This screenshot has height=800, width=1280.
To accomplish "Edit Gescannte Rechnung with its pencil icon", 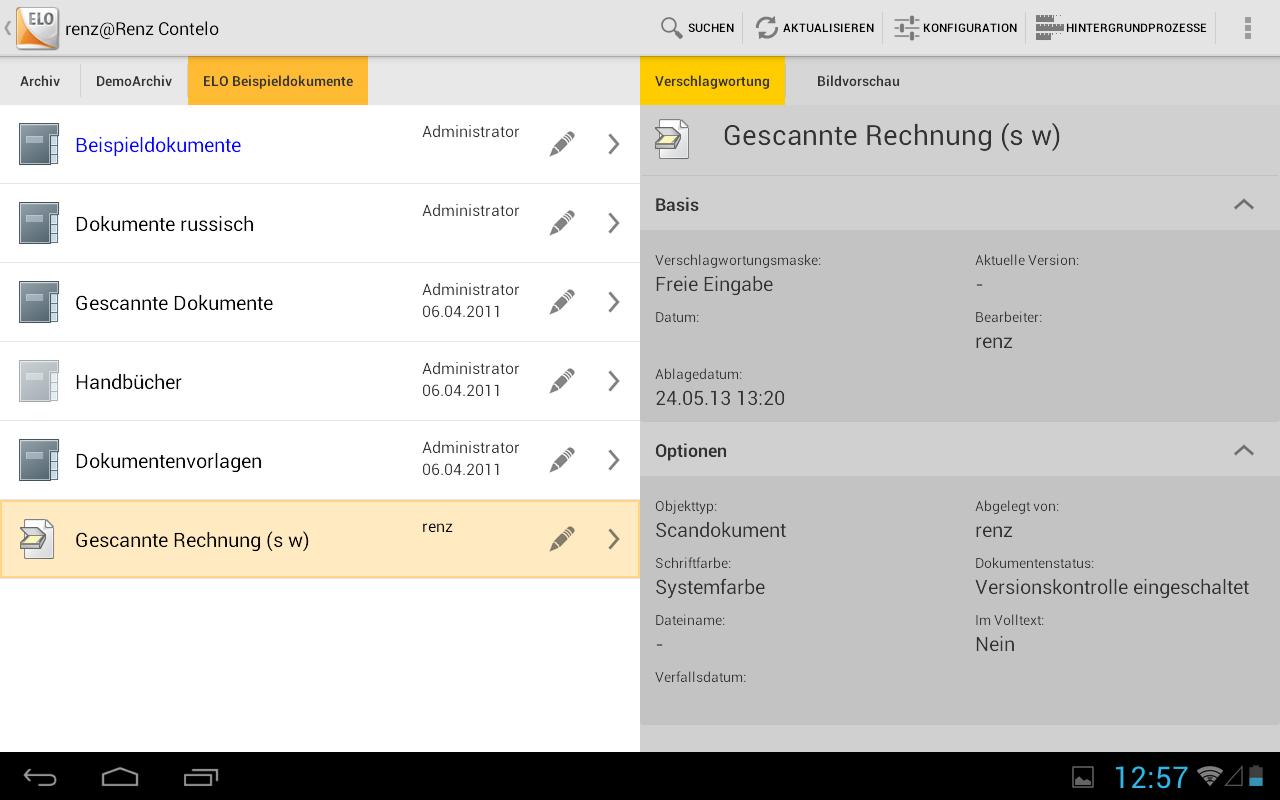I will pos(562,539).
